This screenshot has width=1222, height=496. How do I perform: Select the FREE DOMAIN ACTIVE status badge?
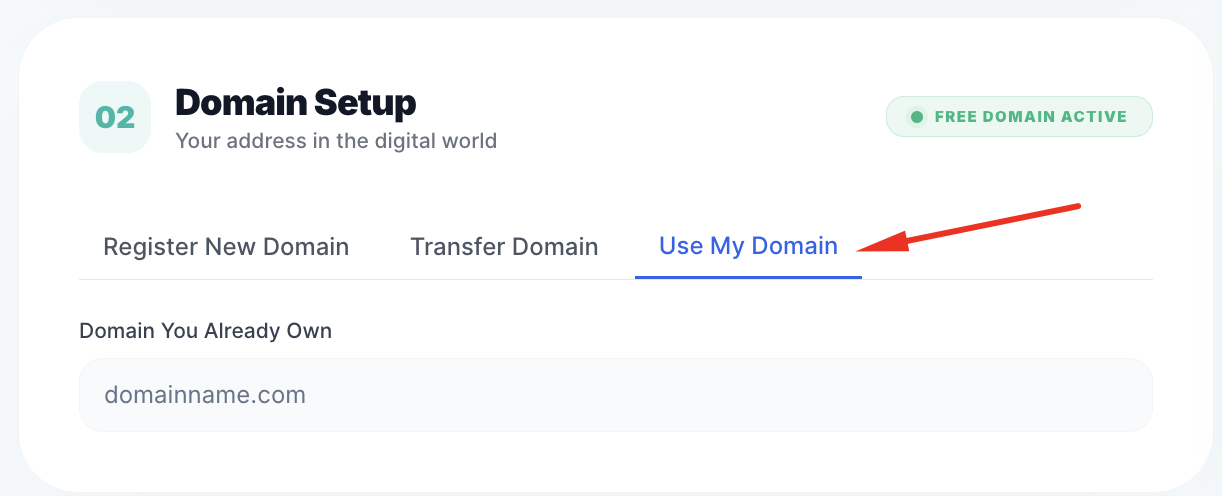click(x=1019, y=117)
